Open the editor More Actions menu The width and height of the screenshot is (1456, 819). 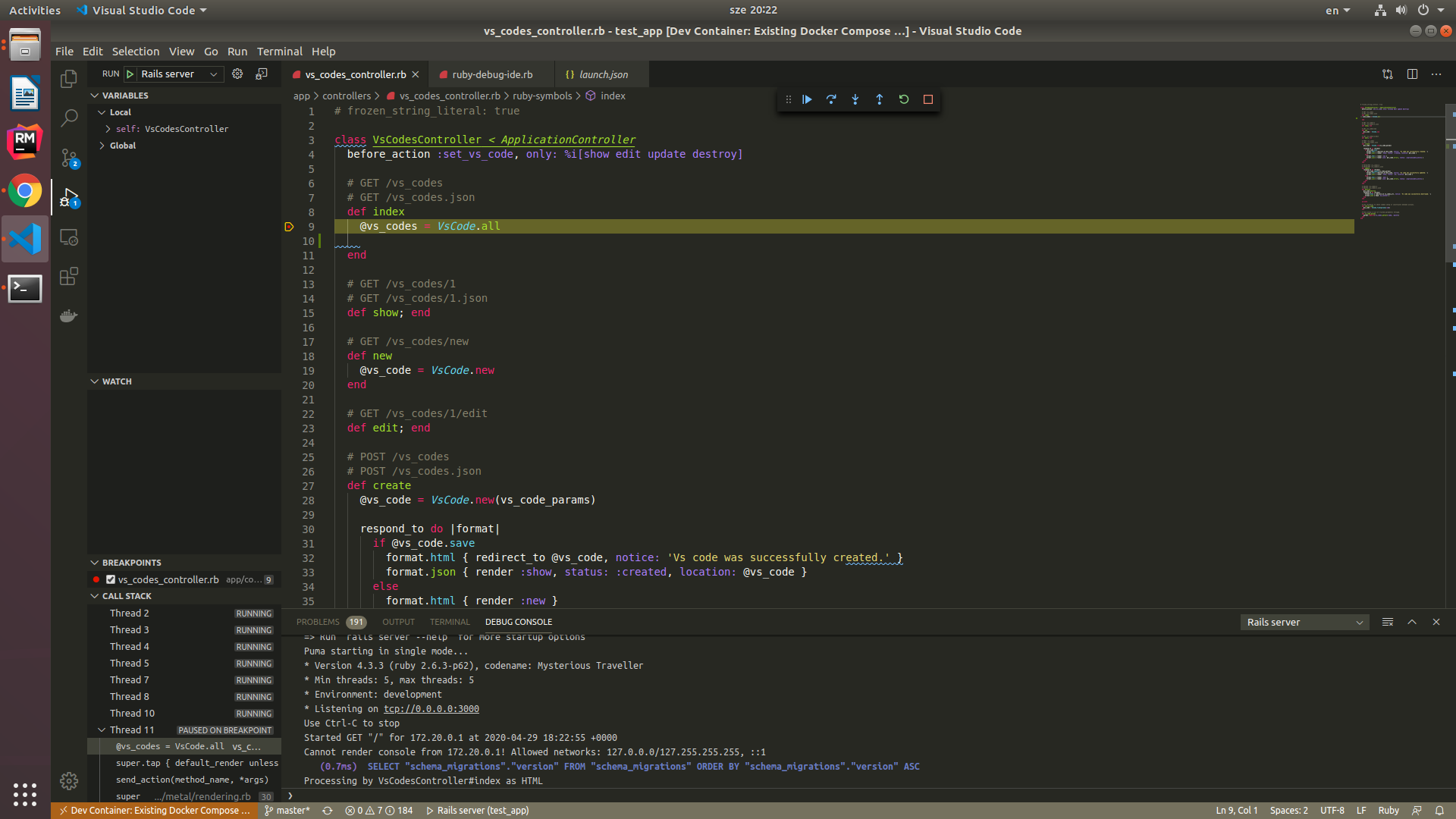click(1436, 74)
